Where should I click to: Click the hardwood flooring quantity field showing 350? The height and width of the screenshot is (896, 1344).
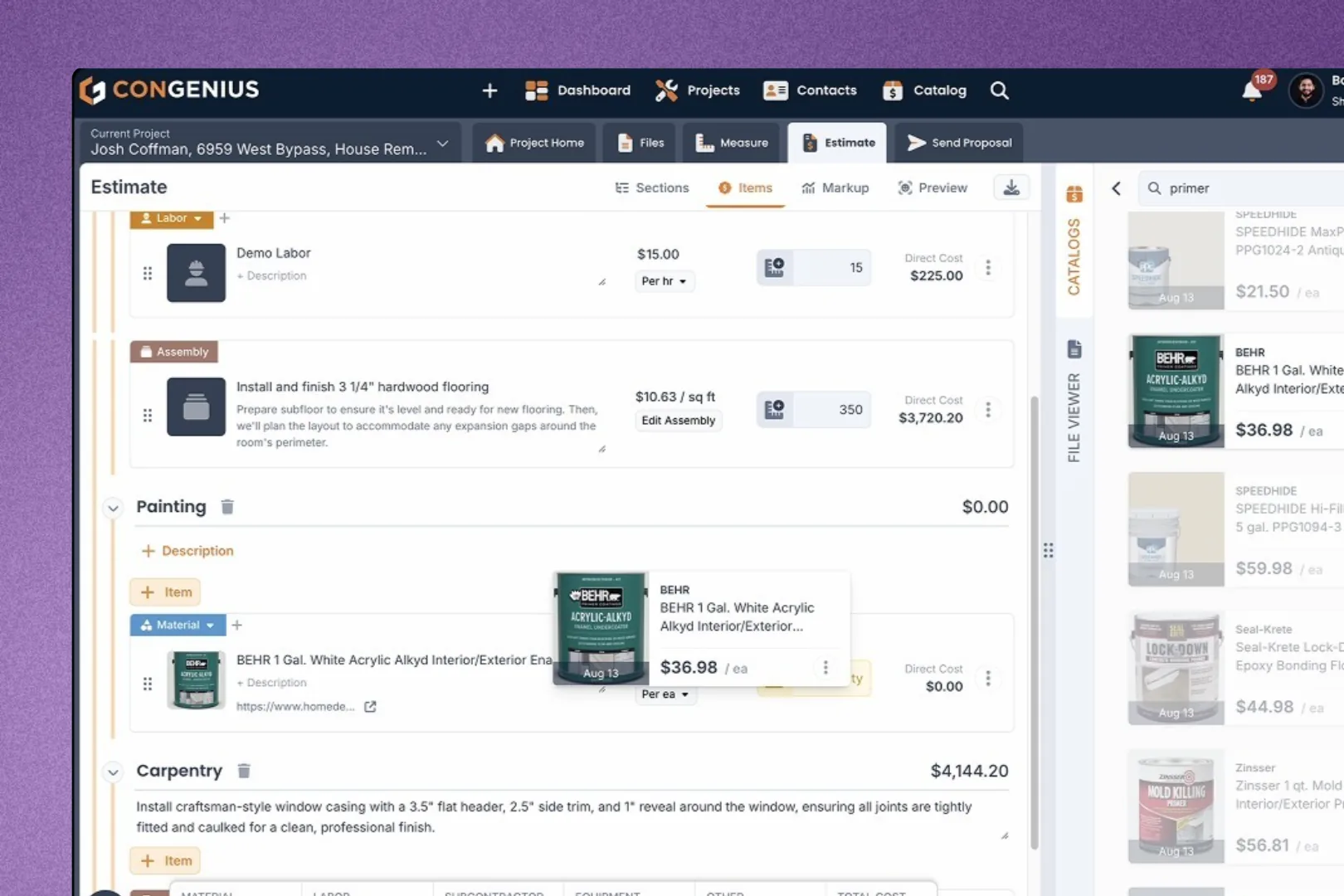(830, 410)
